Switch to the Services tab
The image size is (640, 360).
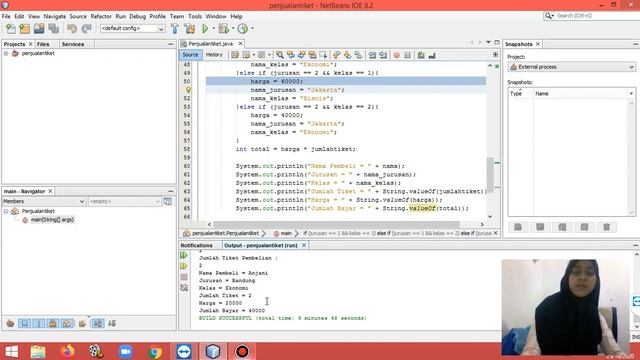(x=73, y=44)
